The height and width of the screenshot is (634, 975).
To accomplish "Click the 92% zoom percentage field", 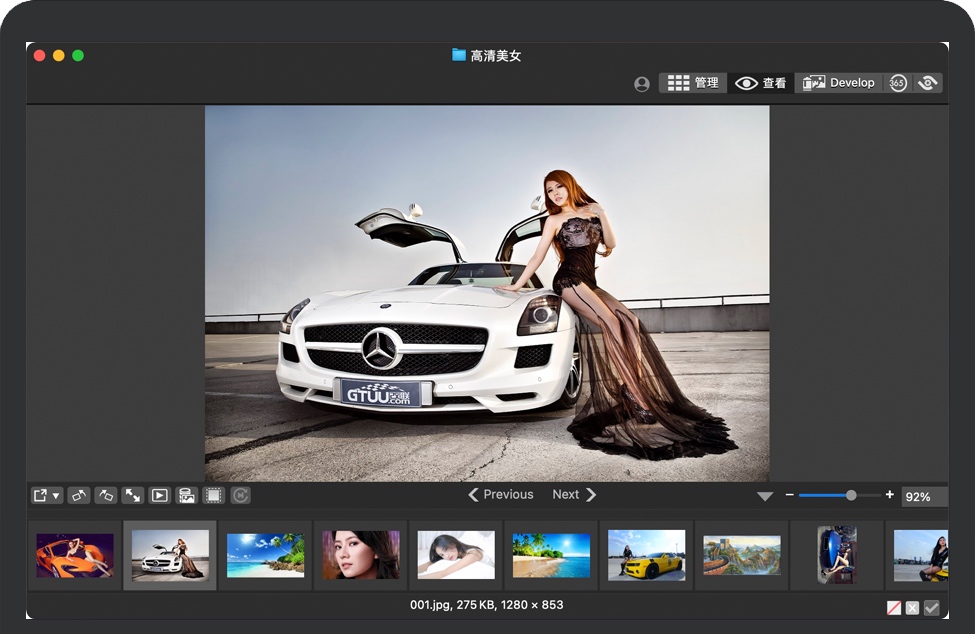I will coord(923,497).
